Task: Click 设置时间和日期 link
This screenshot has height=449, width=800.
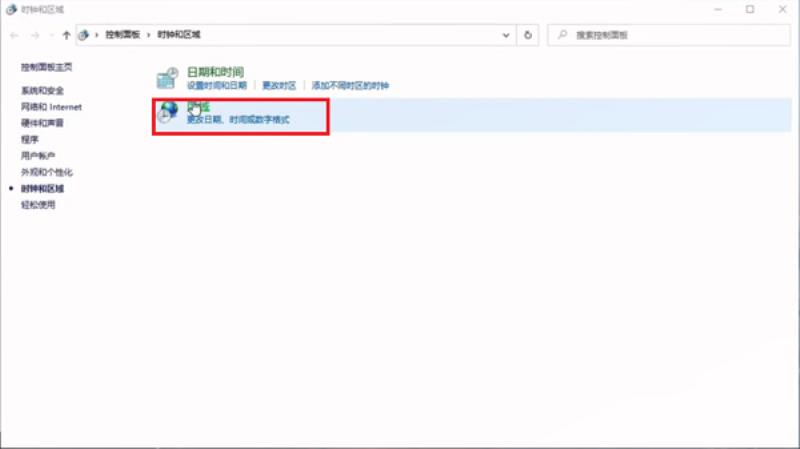Action: click(217, 86)
